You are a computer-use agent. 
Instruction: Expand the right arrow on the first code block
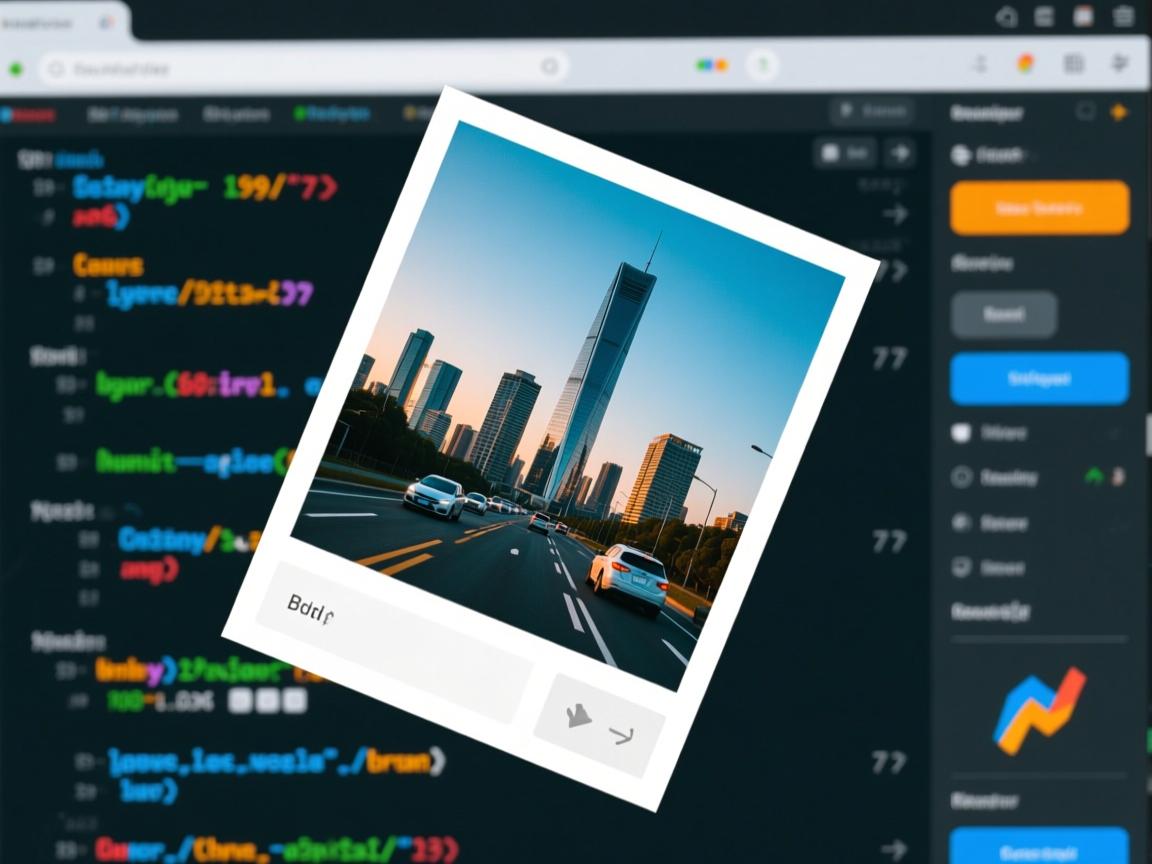pyautogui.click(x=895, y=214)
